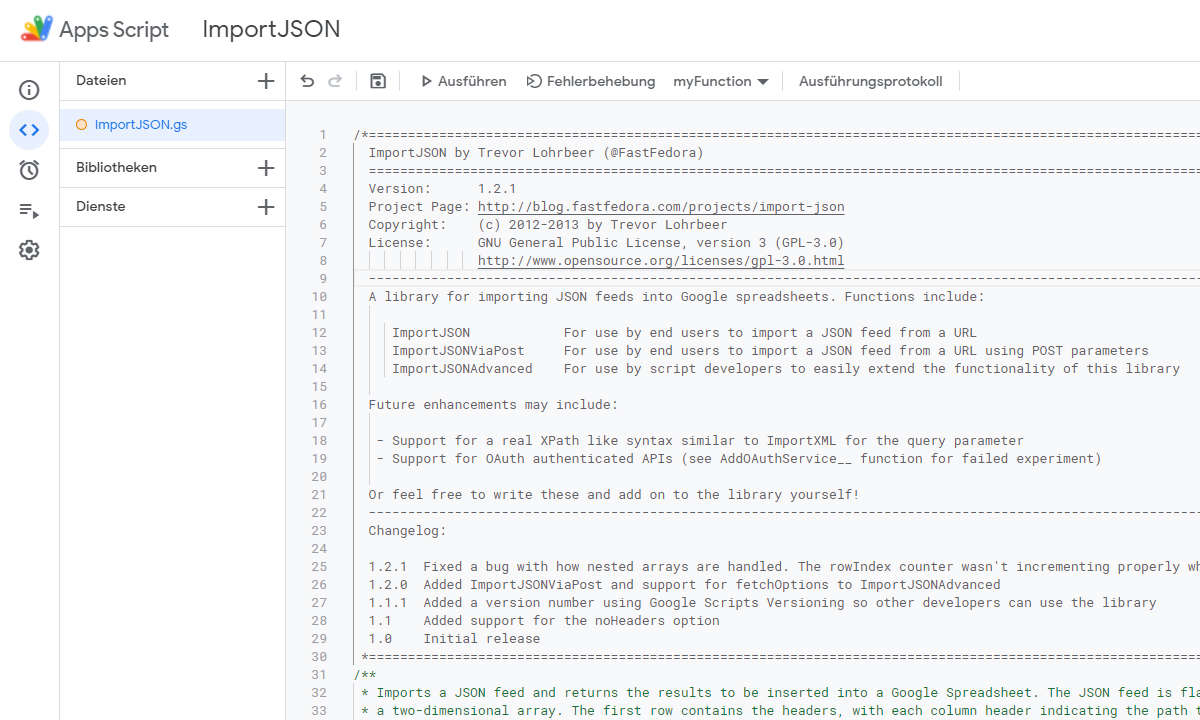Save the project with disk icon
The width and height of the screenshot is (1200, 720).
pos(378,81)
